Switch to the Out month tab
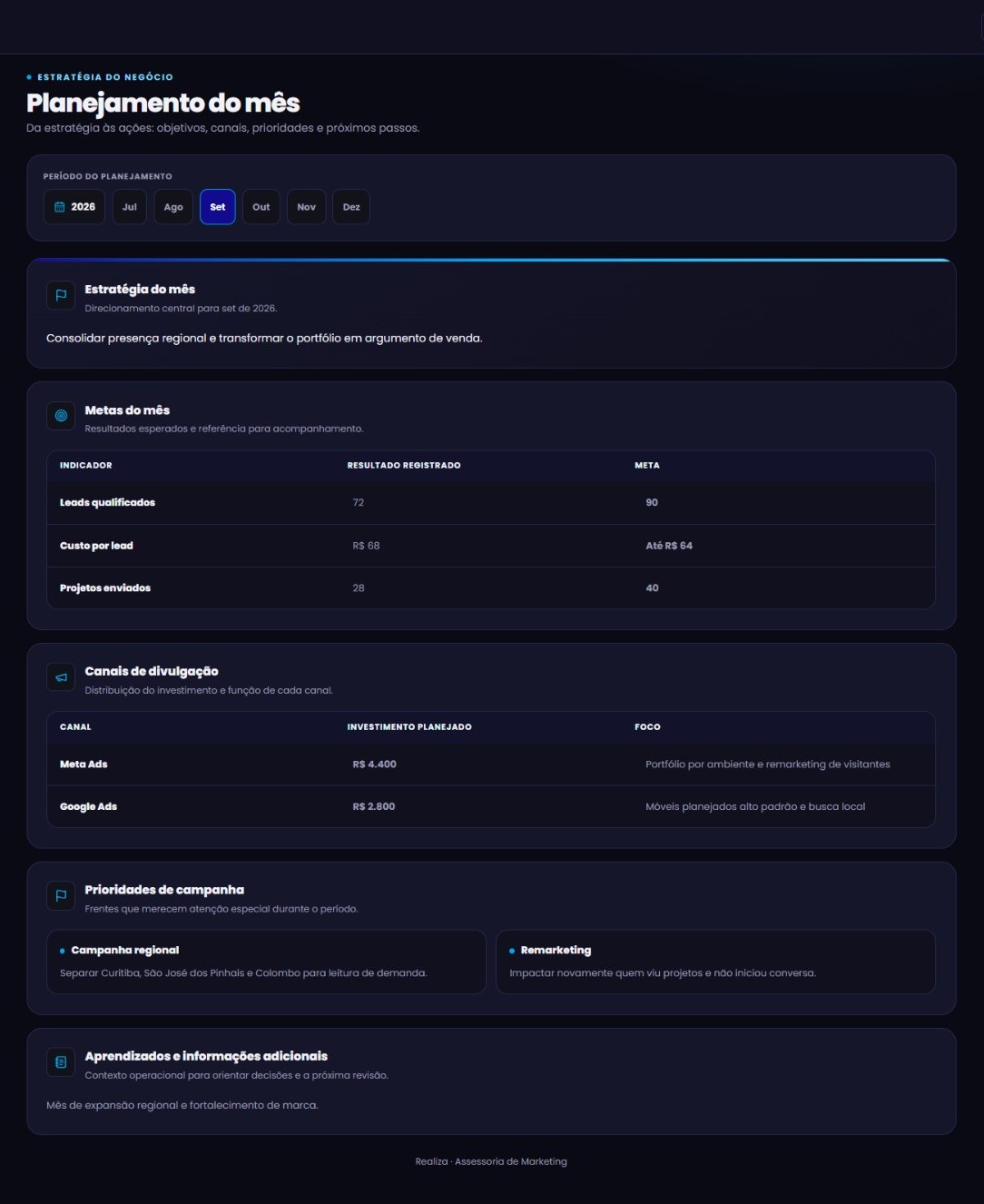984x1204 pixels. tap(261, 207)
